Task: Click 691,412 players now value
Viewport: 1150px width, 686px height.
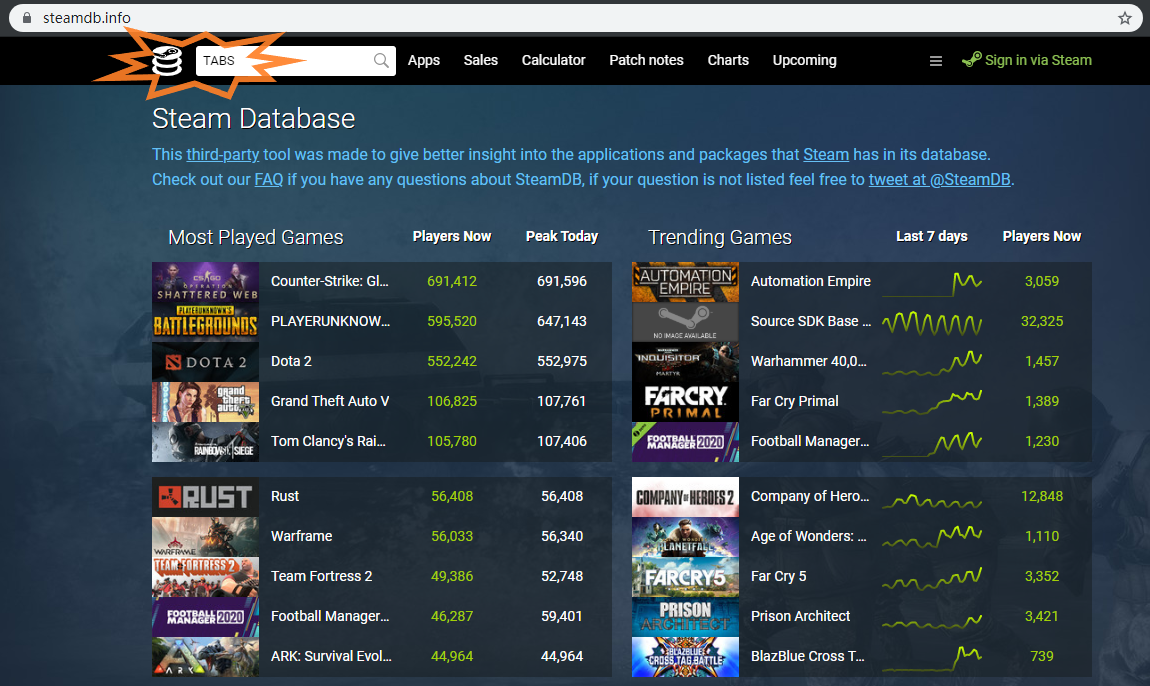Action: click(x=452, y=281)
